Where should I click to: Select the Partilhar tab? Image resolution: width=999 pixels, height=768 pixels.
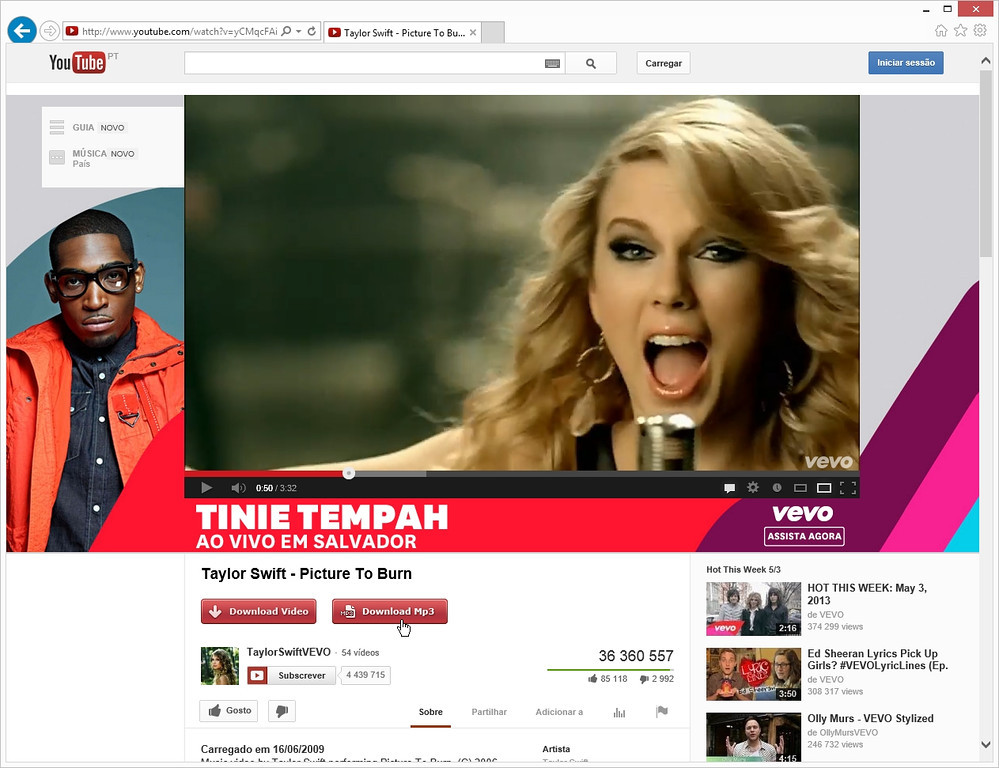tap(489, 712)
